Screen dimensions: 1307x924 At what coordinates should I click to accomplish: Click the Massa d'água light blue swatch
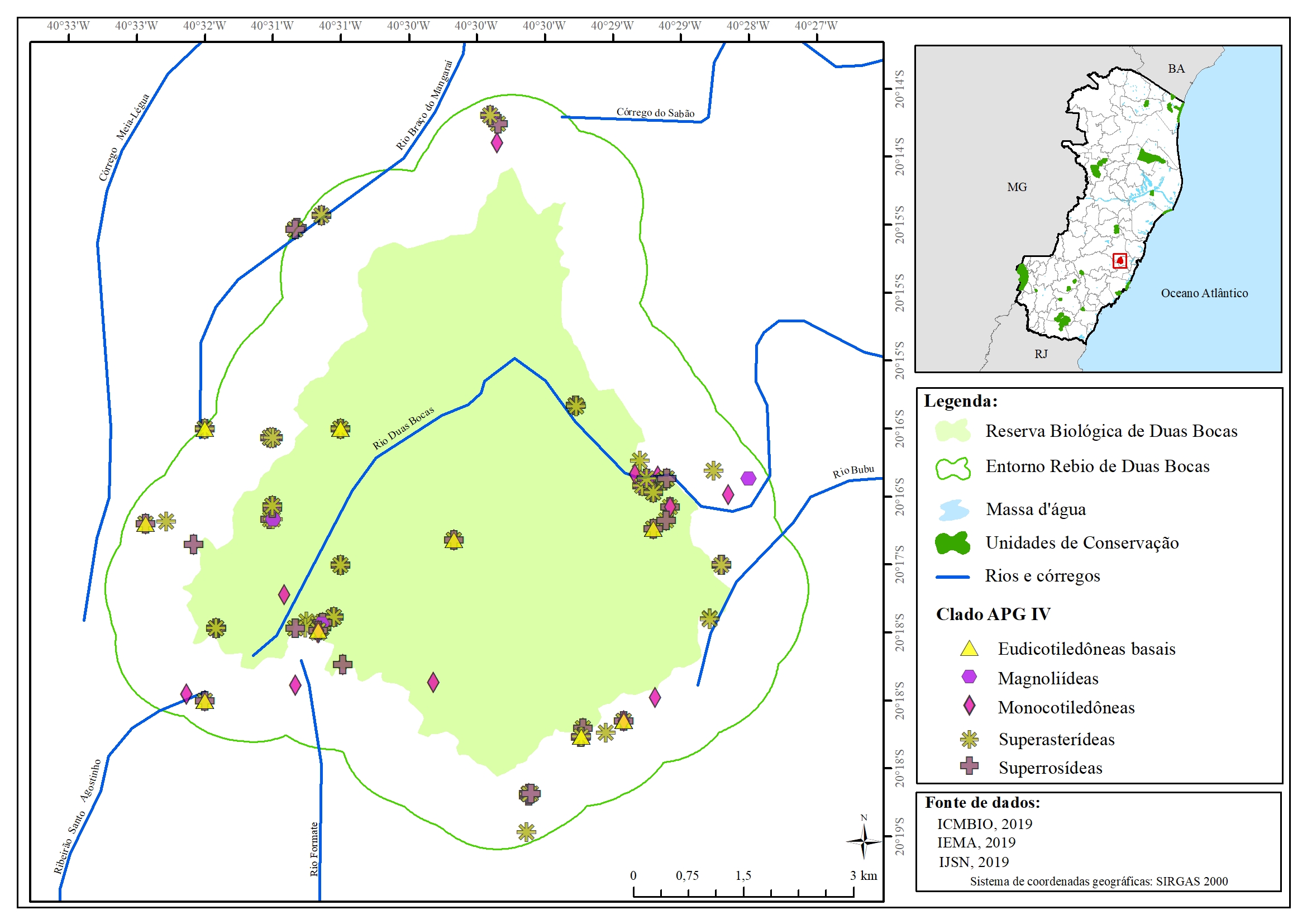click(x=953, y=509)
